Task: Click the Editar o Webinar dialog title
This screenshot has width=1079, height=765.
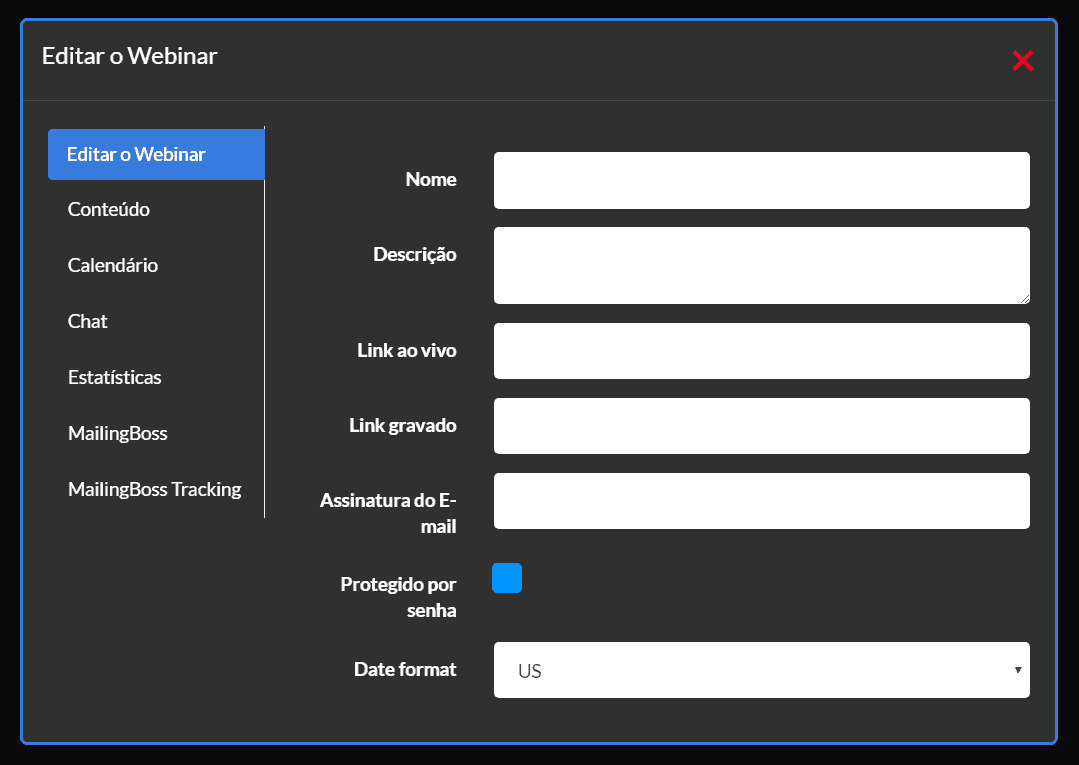Action: click(128, 56)
